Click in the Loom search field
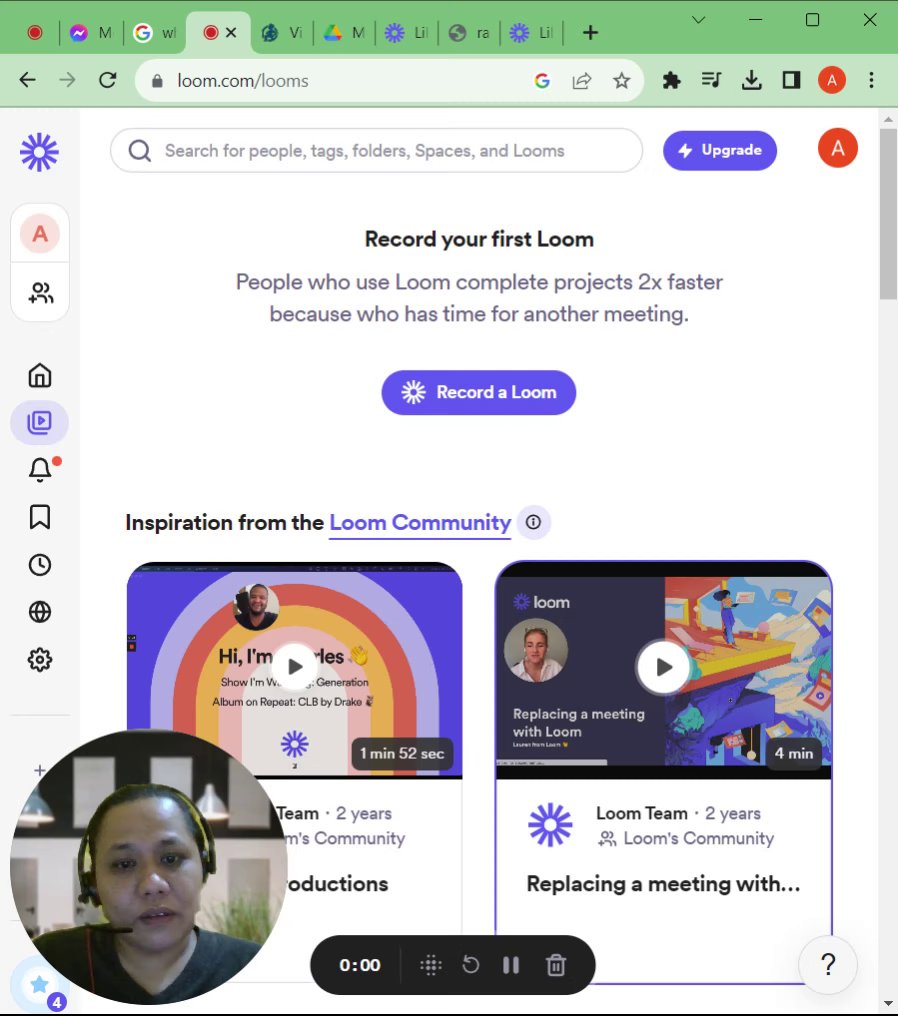 (376, 150)
